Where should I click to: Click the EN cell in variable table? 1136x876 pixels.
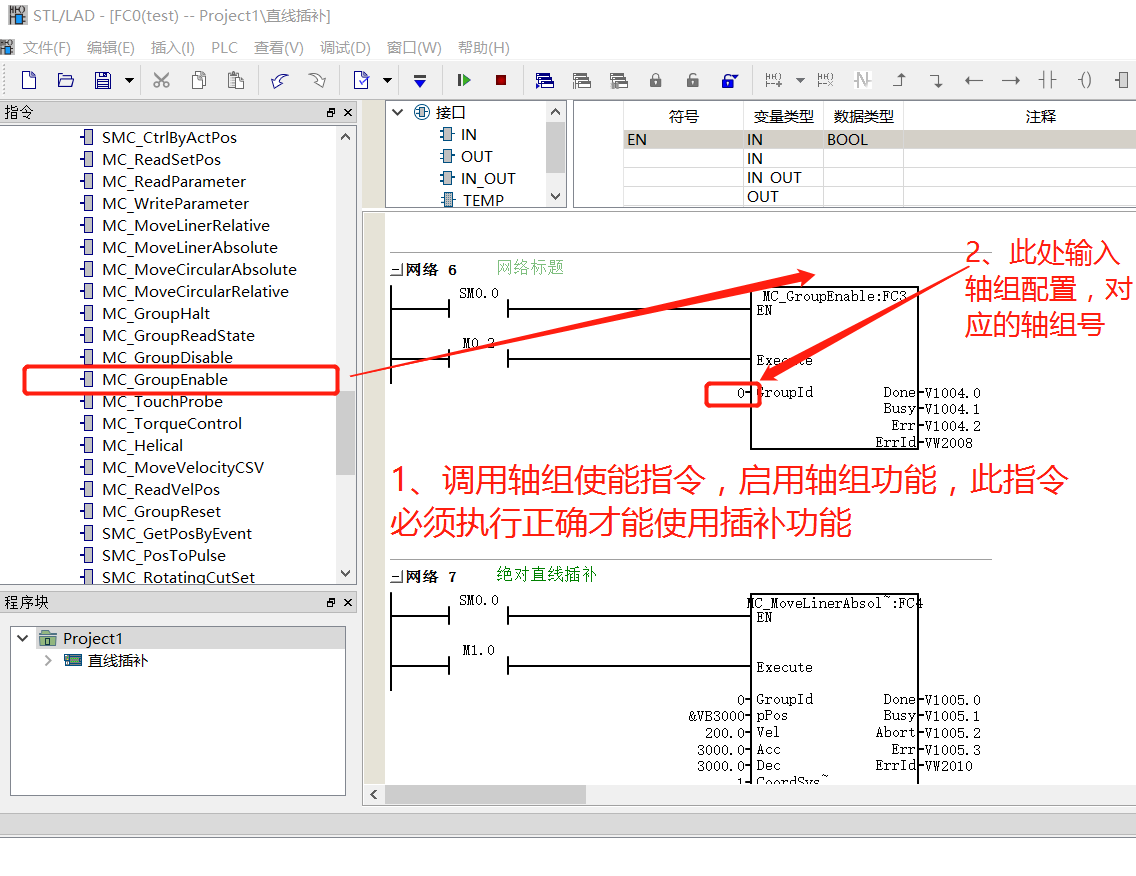coord(683,139)
